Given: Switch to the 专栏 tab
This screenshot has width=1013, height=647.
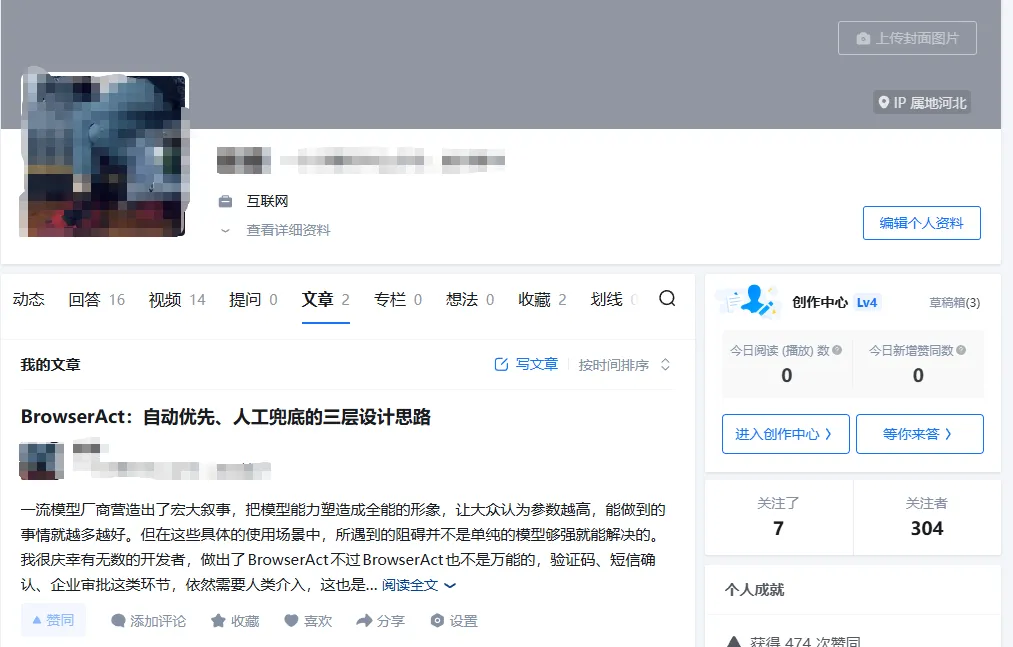Looking at the screenshot, I should pos(398,299).
